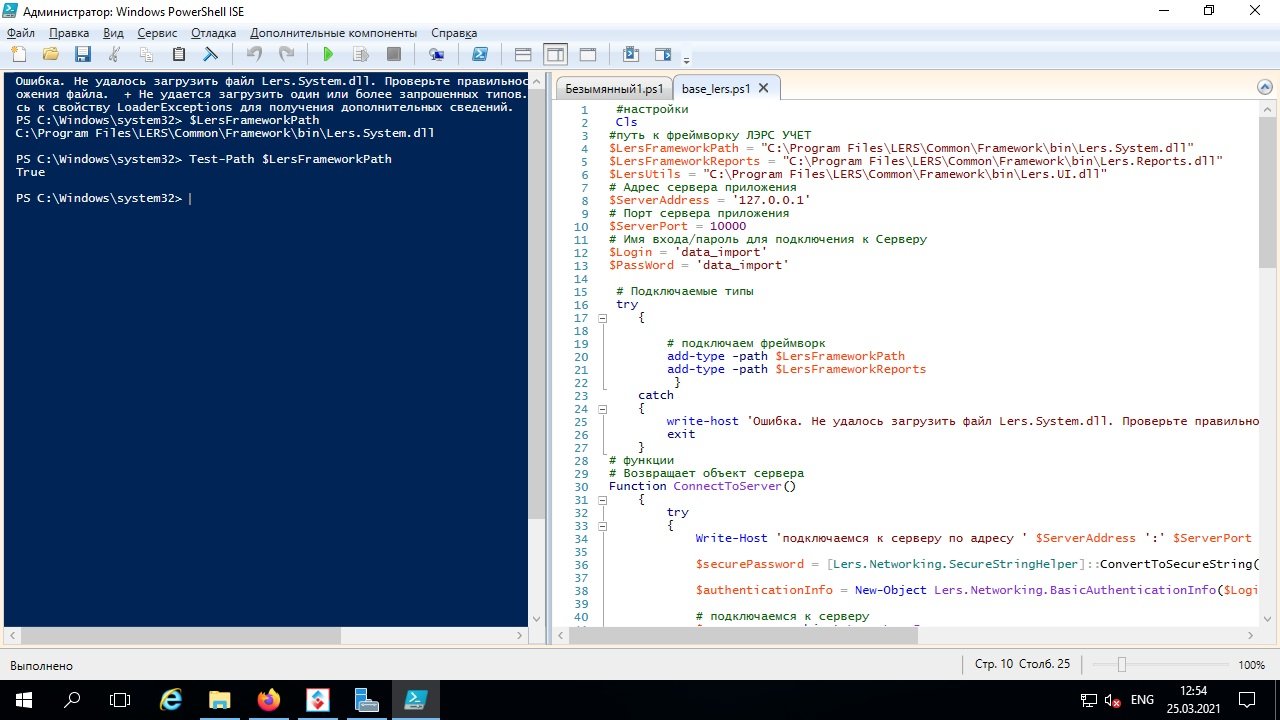Screen dimensions: 1280x720
Task: Click Function ConnectToServer() line
Action: pos(702,486)
